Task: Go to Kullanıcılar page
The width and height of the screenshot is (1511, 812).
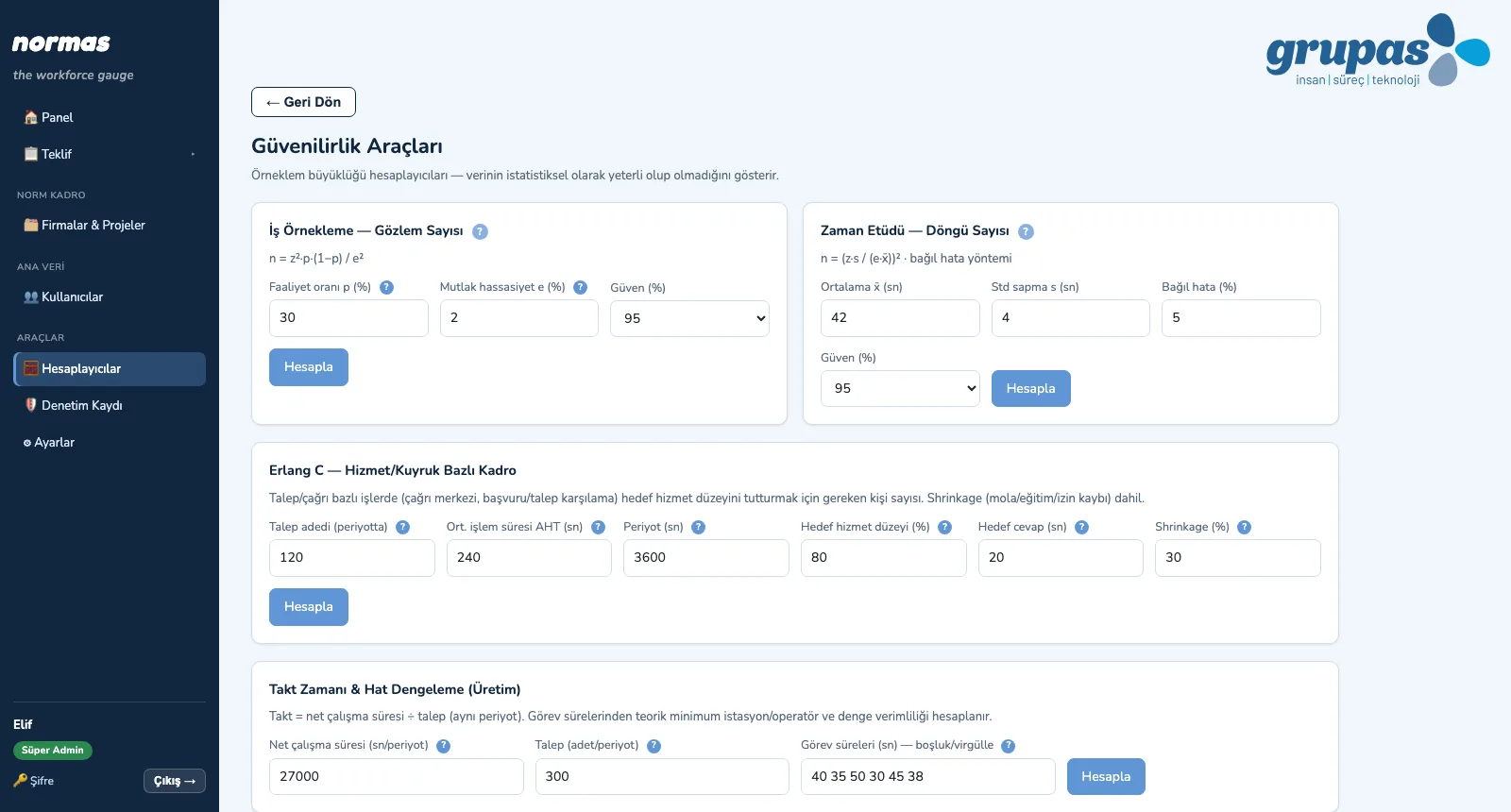Action: coord(110,296)
